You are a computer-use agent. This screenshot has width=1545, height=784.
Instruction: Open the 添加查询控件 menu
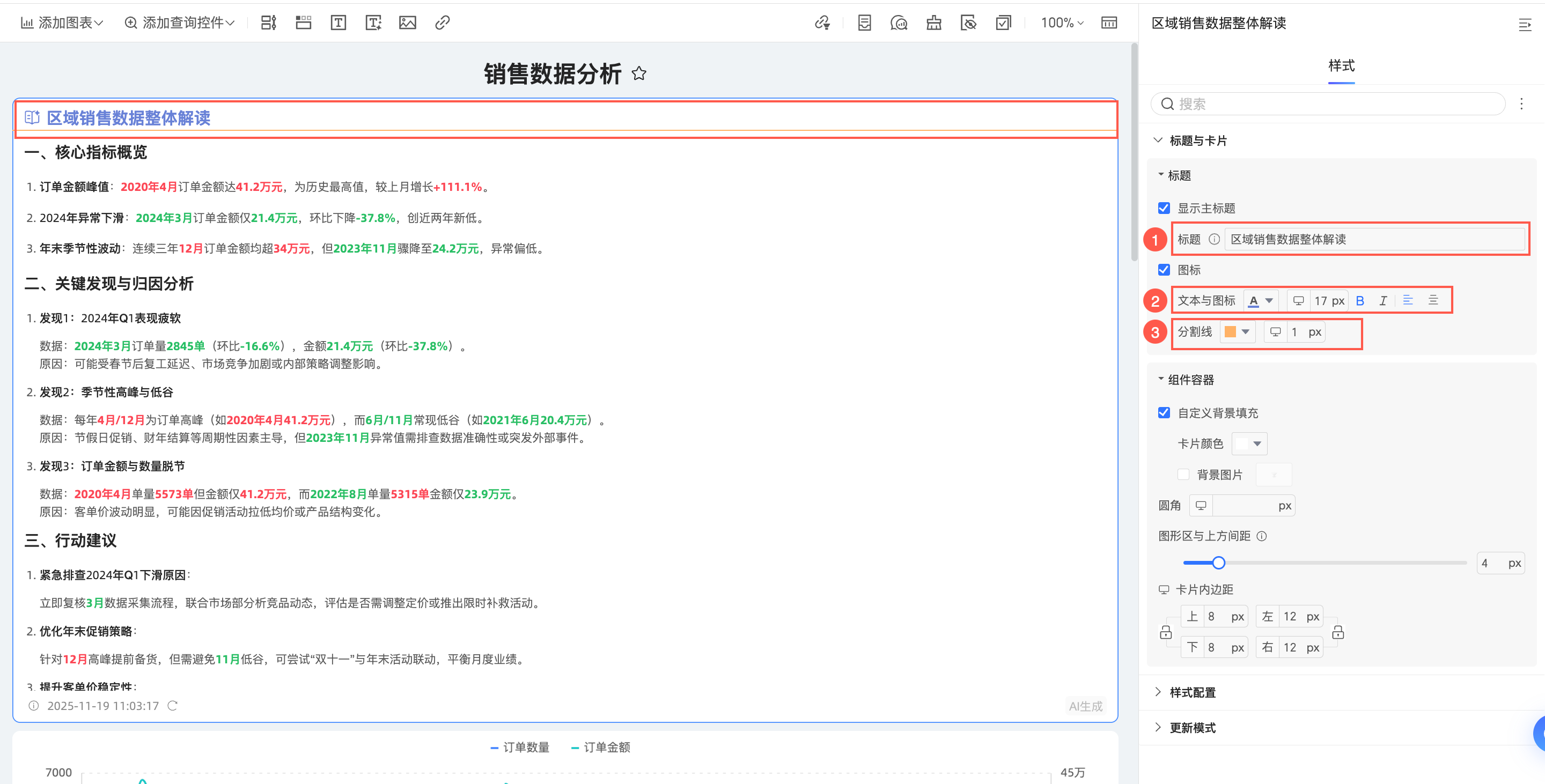(179, 23)
